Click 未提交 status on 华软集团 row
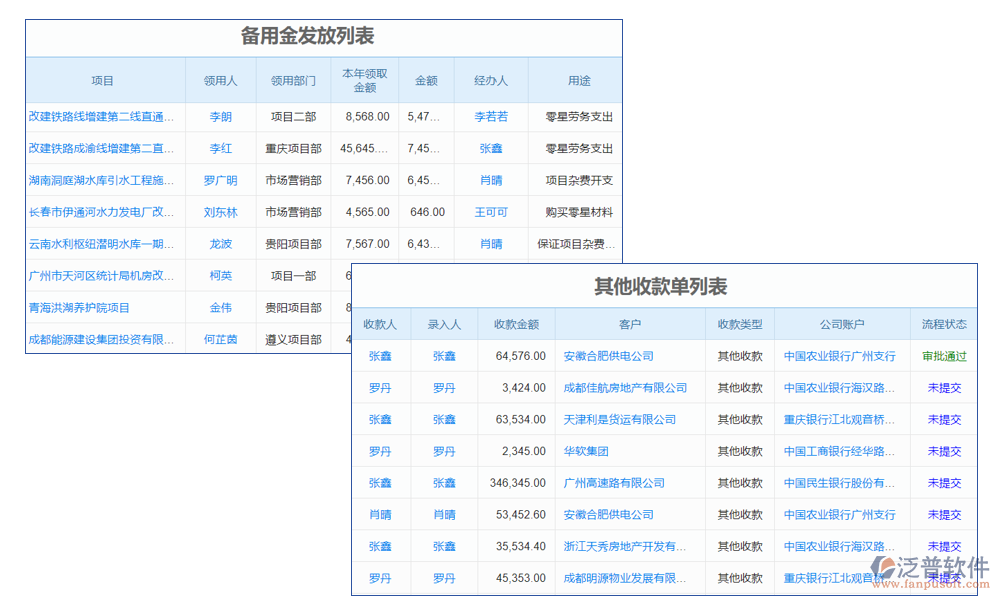This screenshot has width=1000, height=600. (944, 451)
